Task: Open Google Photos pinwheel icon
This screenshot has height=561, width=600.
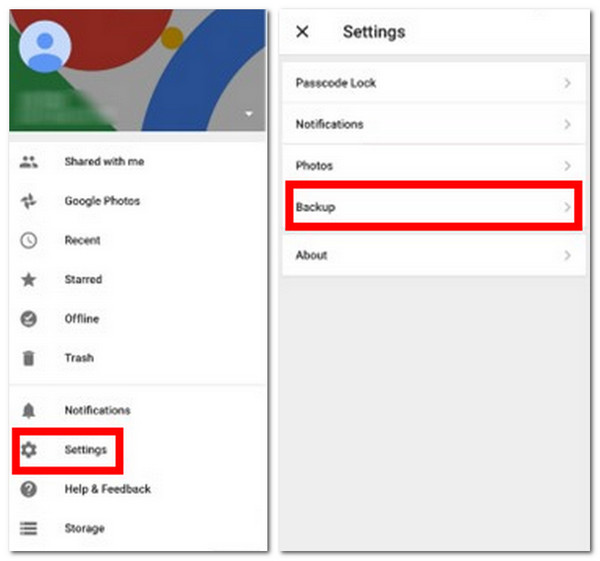Action: pos(29,201)
